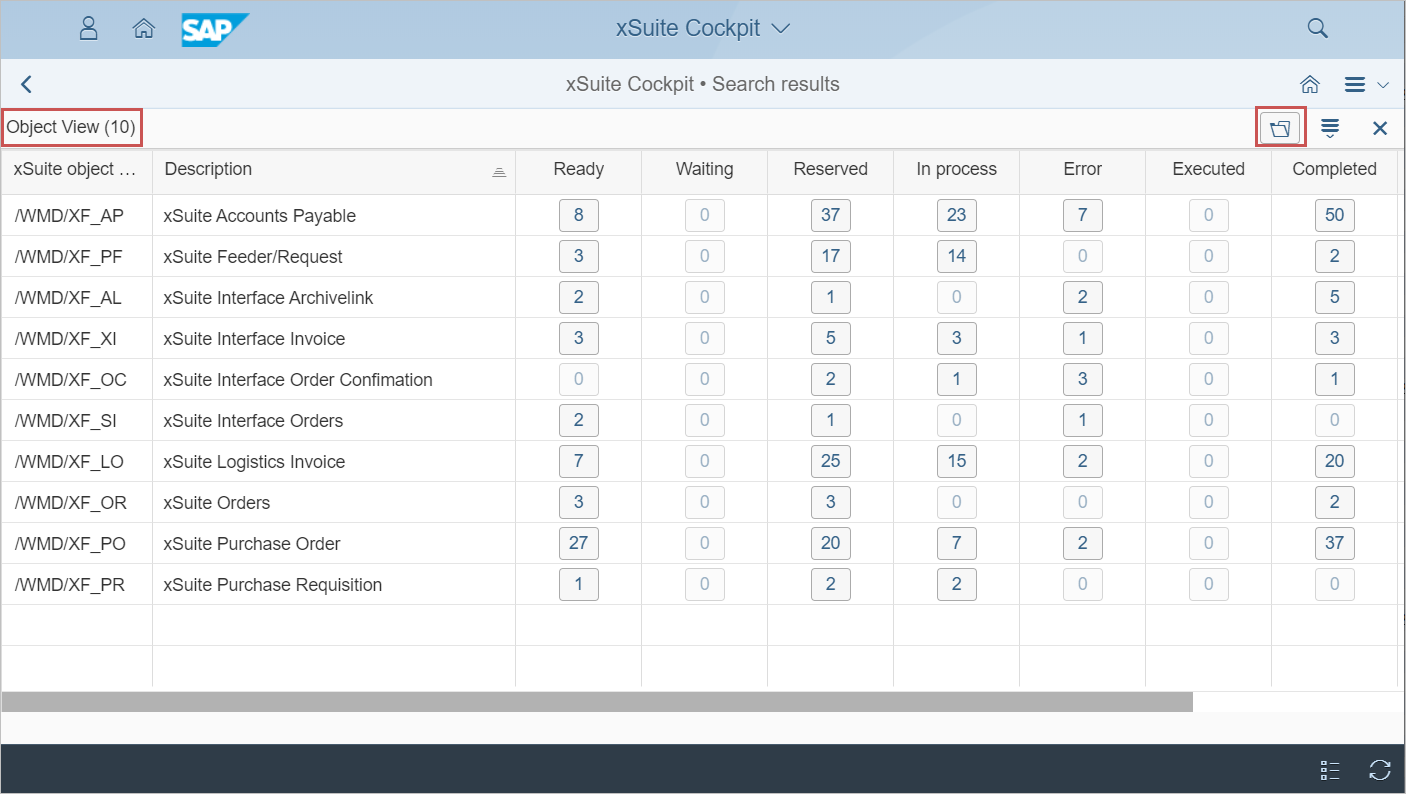The image size is (1406, 794).
Task: Open the list view icon in footer
Action: [x=1330, y=769]
